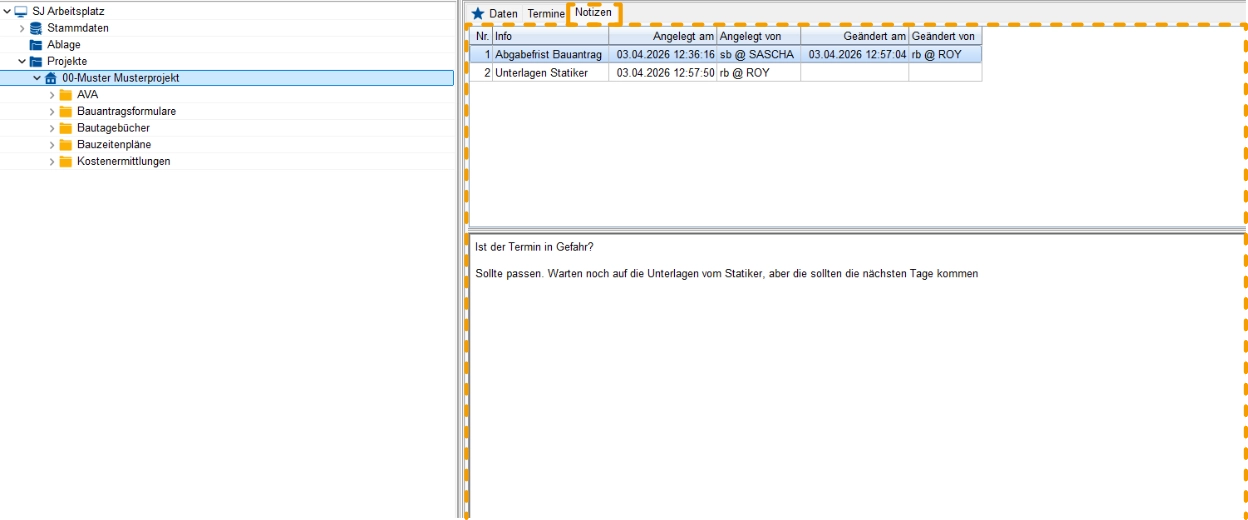Click the Kostenermittlungen folder icon
Viewport: 1248px width, 520px height.
click(x=66, y=161)
